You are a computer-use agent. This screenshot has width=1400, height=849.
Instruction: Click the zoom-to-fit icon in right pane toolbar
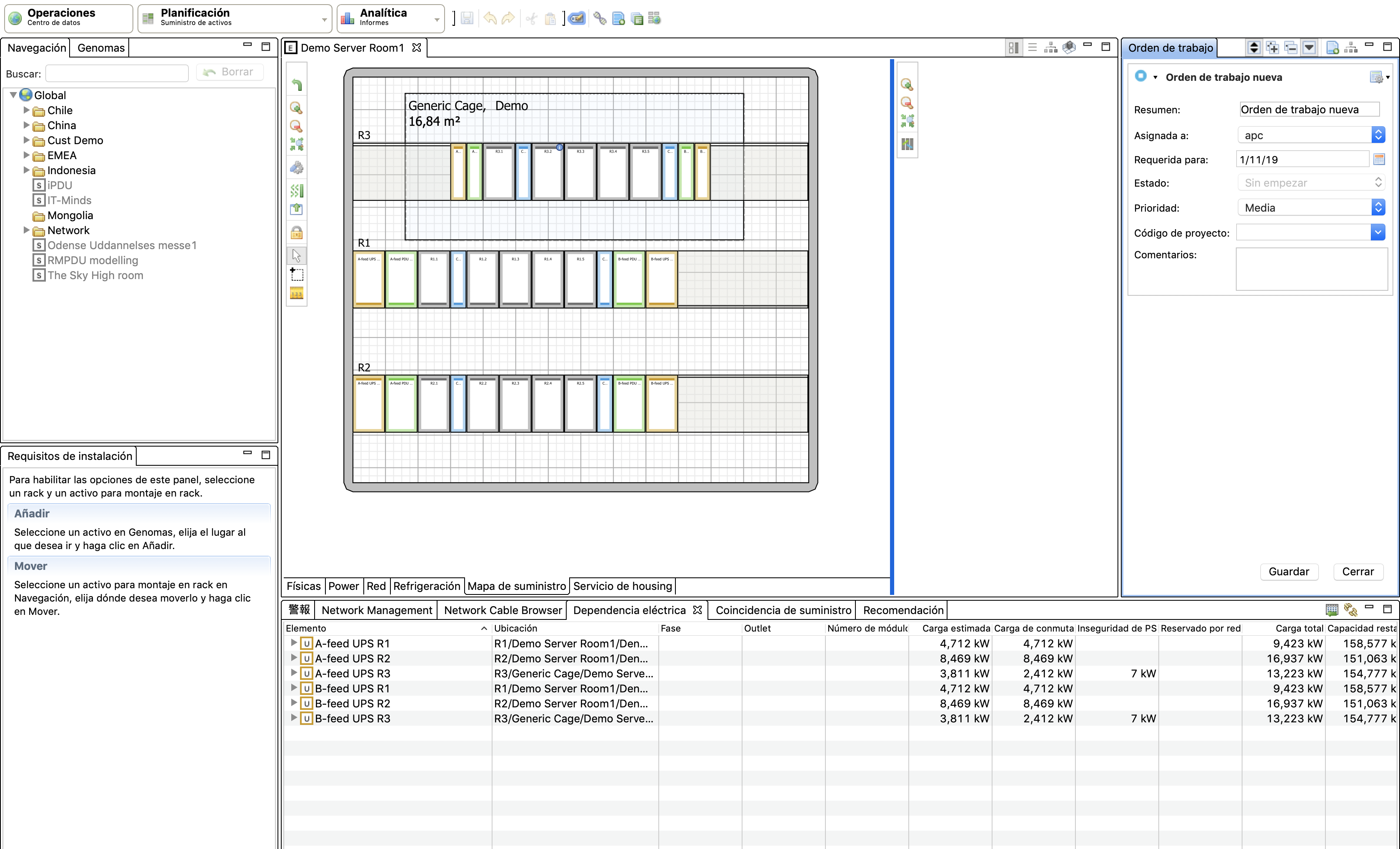point(907,121)
